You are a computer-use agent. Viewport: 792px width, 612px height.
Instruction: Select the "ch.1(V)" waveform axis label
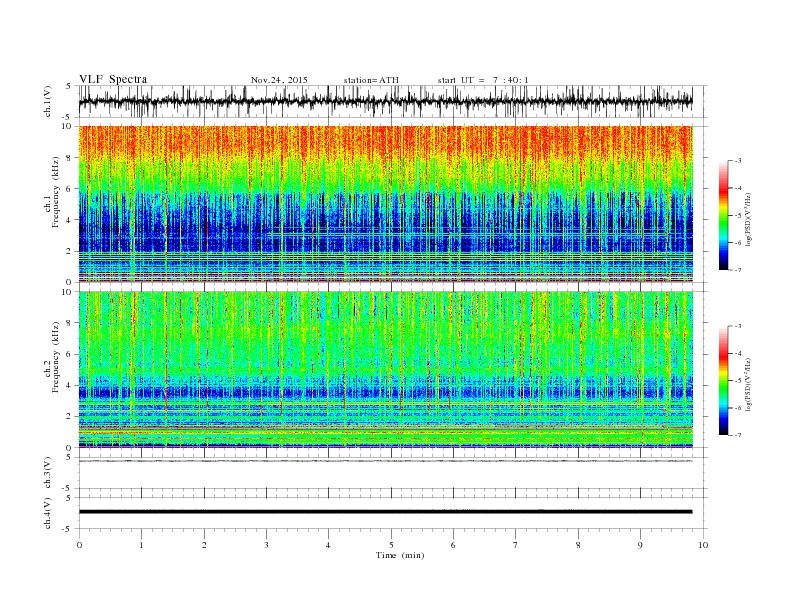(48, 102)
